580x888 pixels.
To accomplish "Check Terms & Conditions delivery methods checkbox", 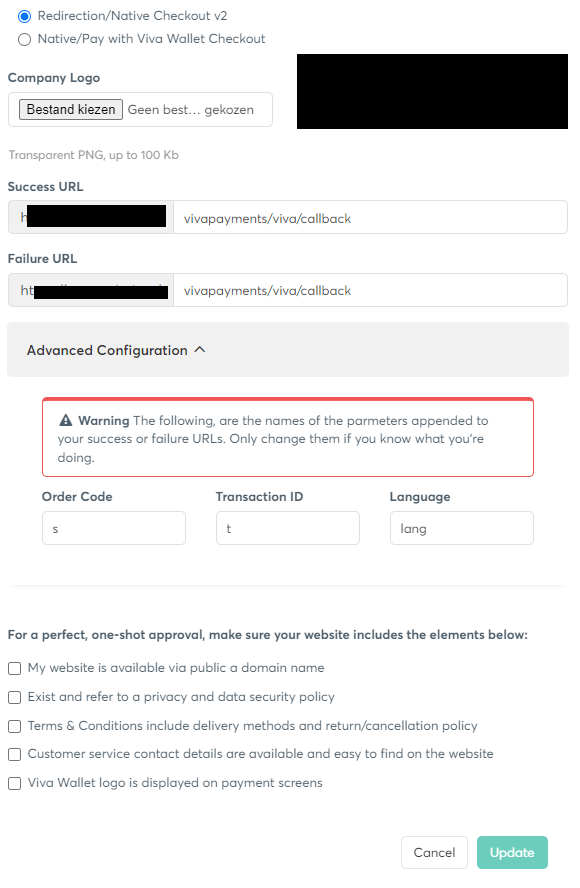I will click(15, 726).
